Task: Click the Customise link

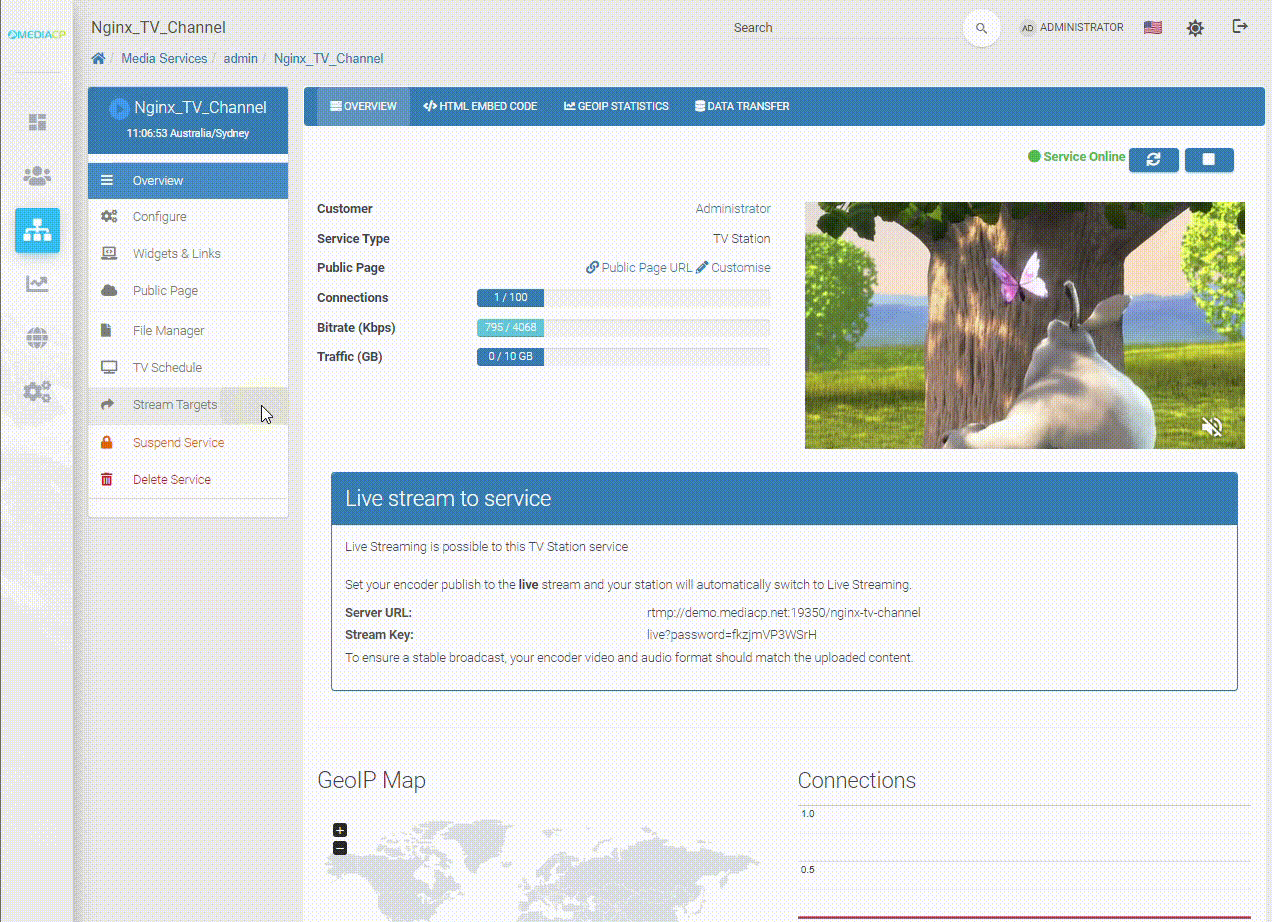Action: coord(733,268)
